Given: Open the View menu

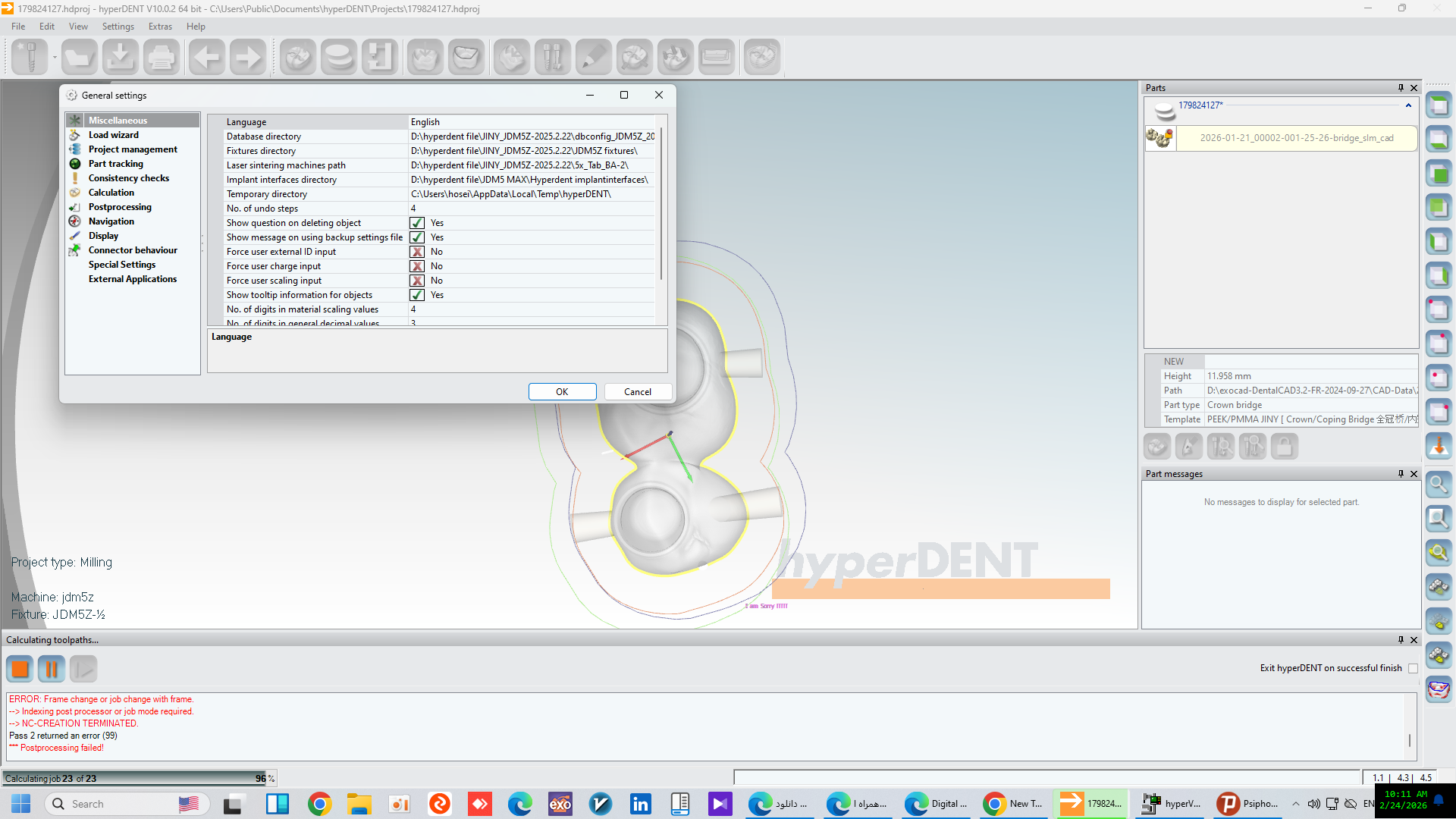Looking at the screenshot, I should pyautogui.click(x=78, y=27).
